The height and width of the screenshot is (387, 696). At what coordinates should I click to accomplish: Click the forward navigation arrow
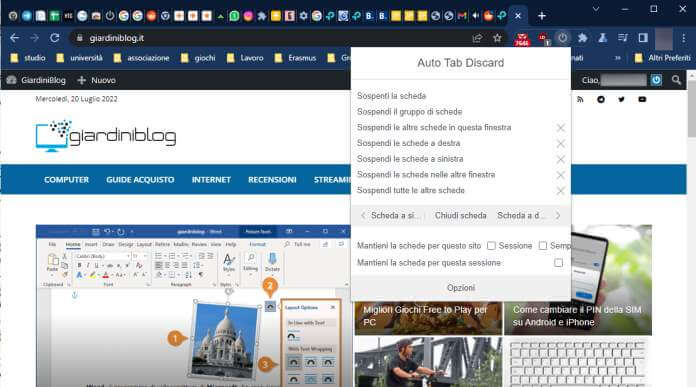coord(34,38)
